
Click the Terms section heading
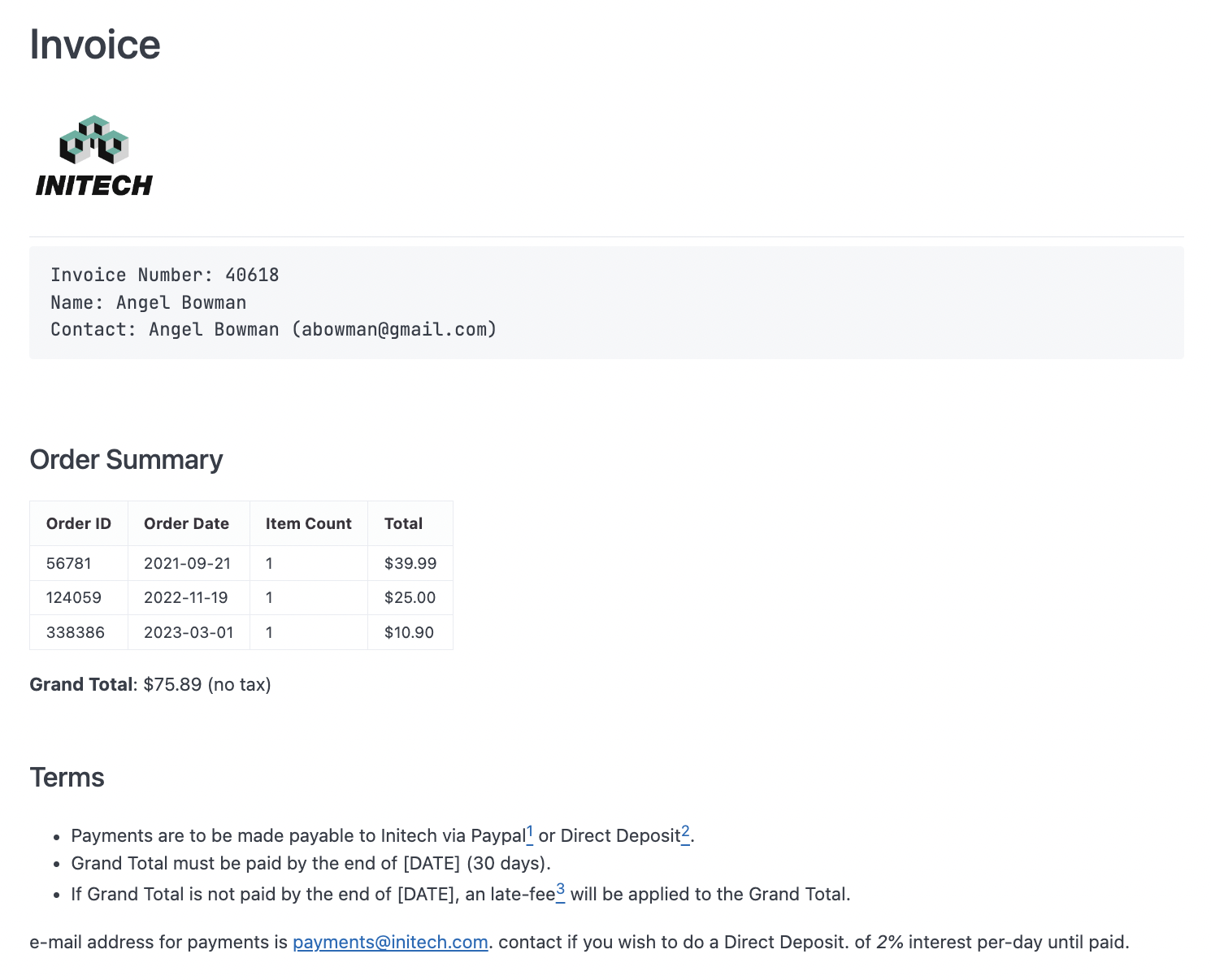67,778
